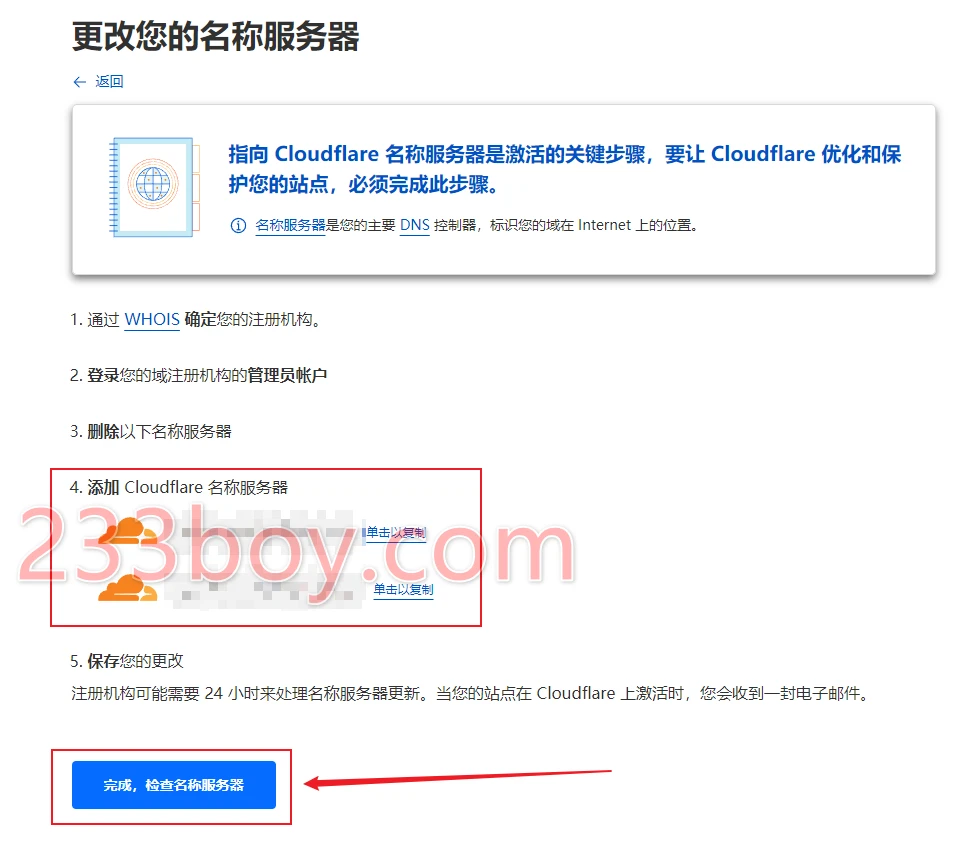Image resolution: width=970 pixels, height=860 pixels.
Task: Go back via the 返回 link
Action: [109, 82]
